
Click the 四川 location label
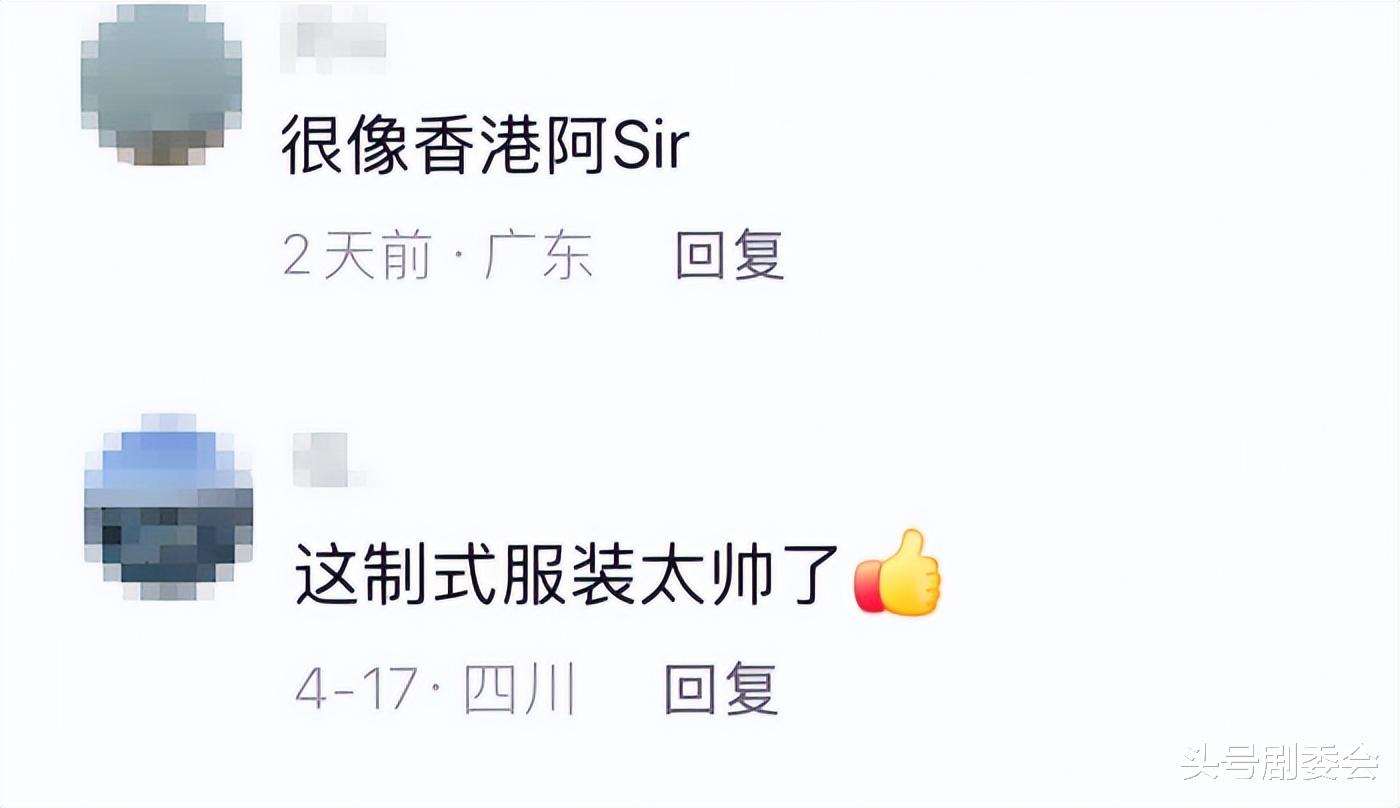pos(519,689)
